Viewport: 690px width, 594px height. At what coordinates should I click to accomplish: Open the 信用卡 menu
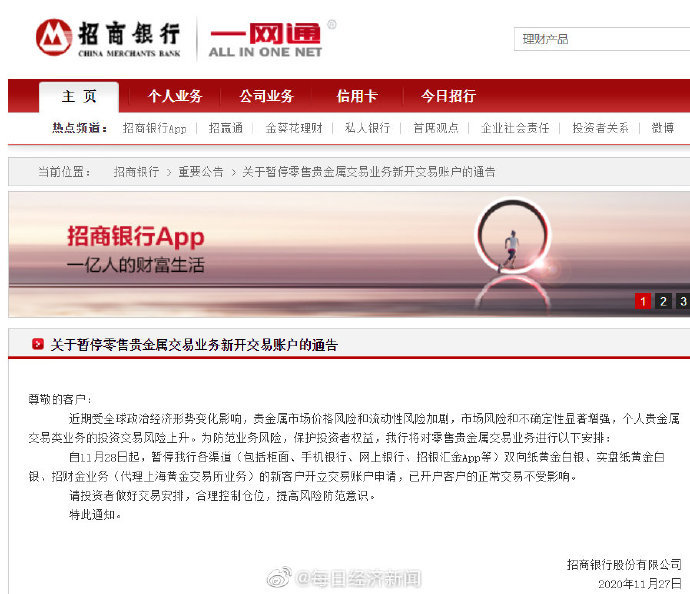(357, 96)
